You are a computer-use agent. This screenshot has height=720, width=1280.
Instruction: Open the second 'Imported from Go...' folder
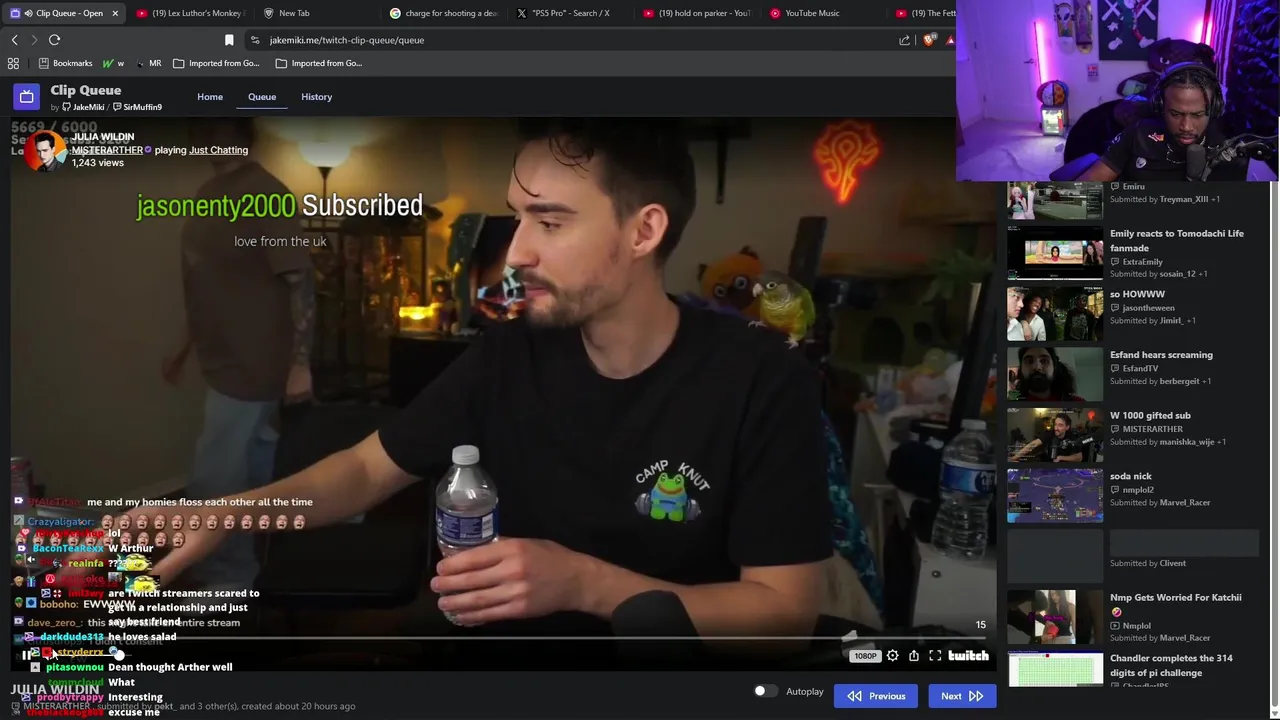coord(318,63)
